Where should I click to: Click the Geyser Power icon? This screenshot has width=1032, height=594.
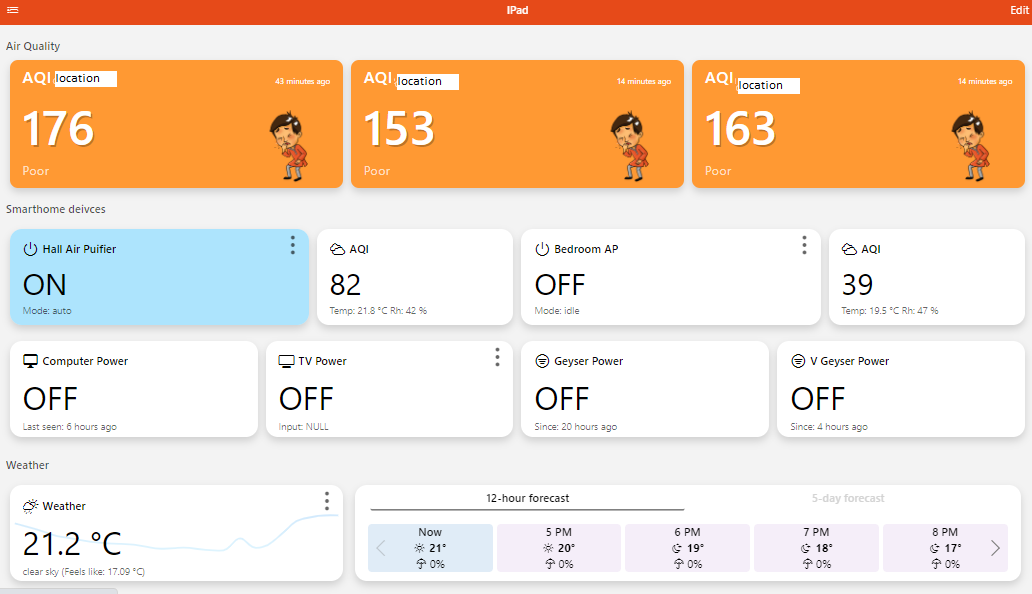(x=542, y=361)
